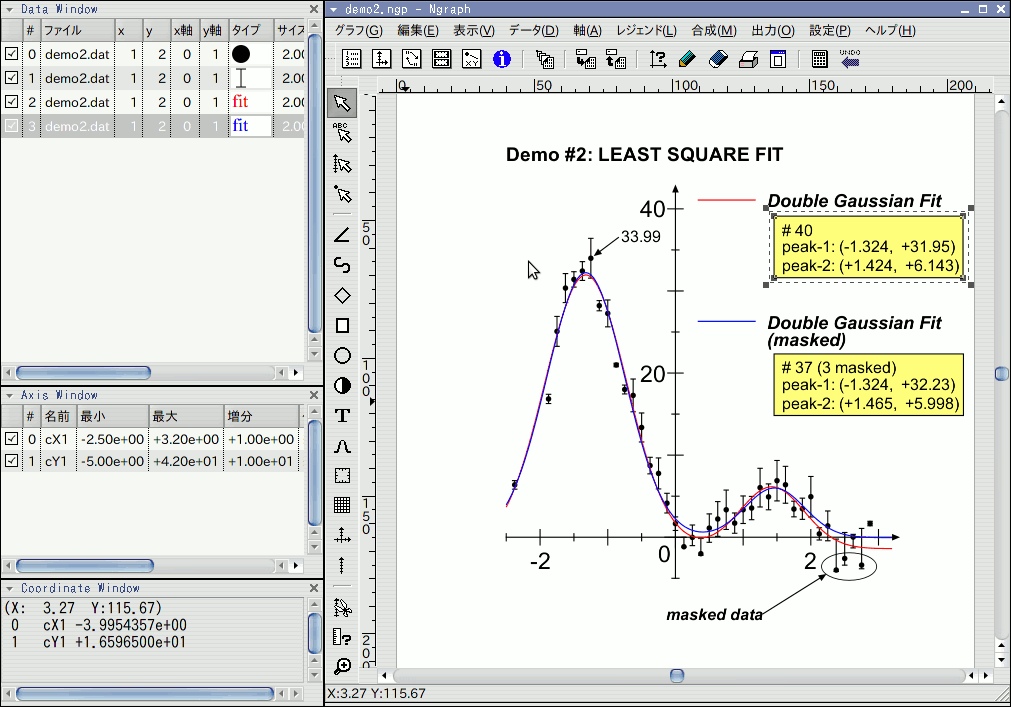Select the Text tool in the toolbox
Screen dimensions: 1011x707
click(x=342, y=416)
